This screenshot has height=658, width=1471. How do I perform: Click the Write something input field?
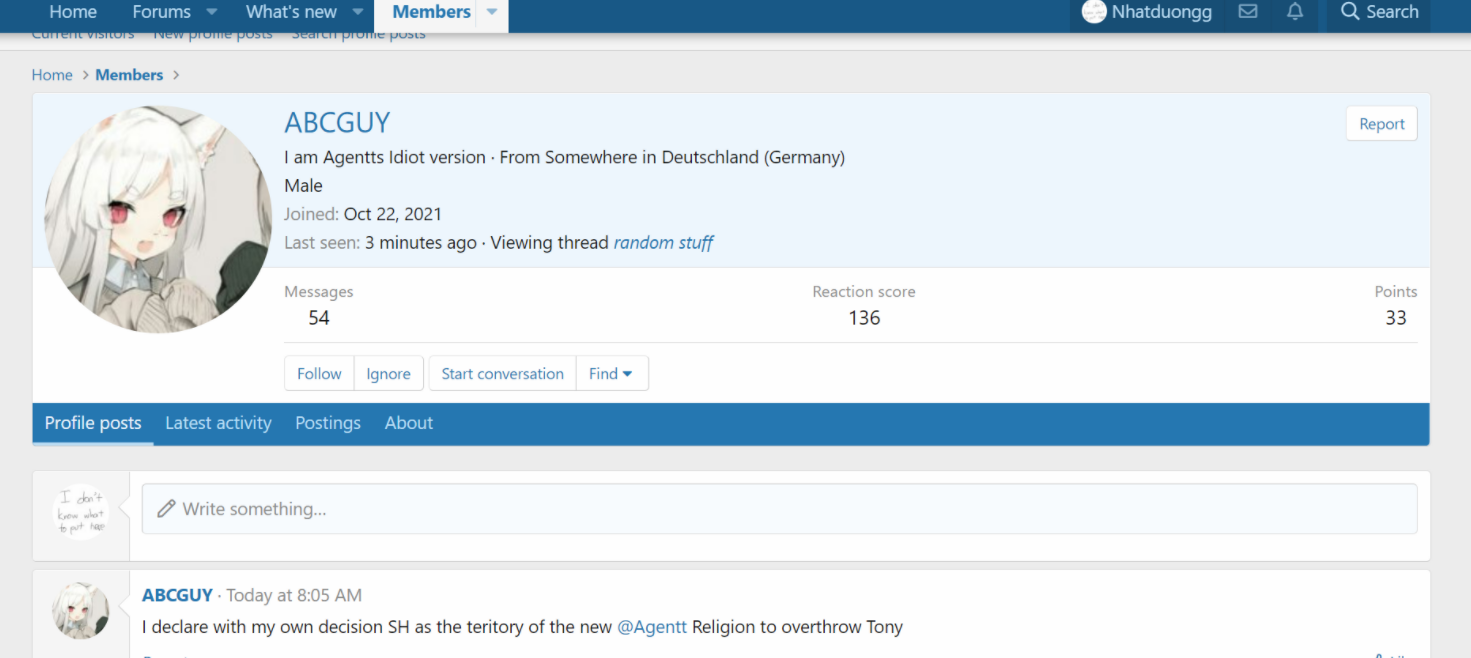click(779, 509)
